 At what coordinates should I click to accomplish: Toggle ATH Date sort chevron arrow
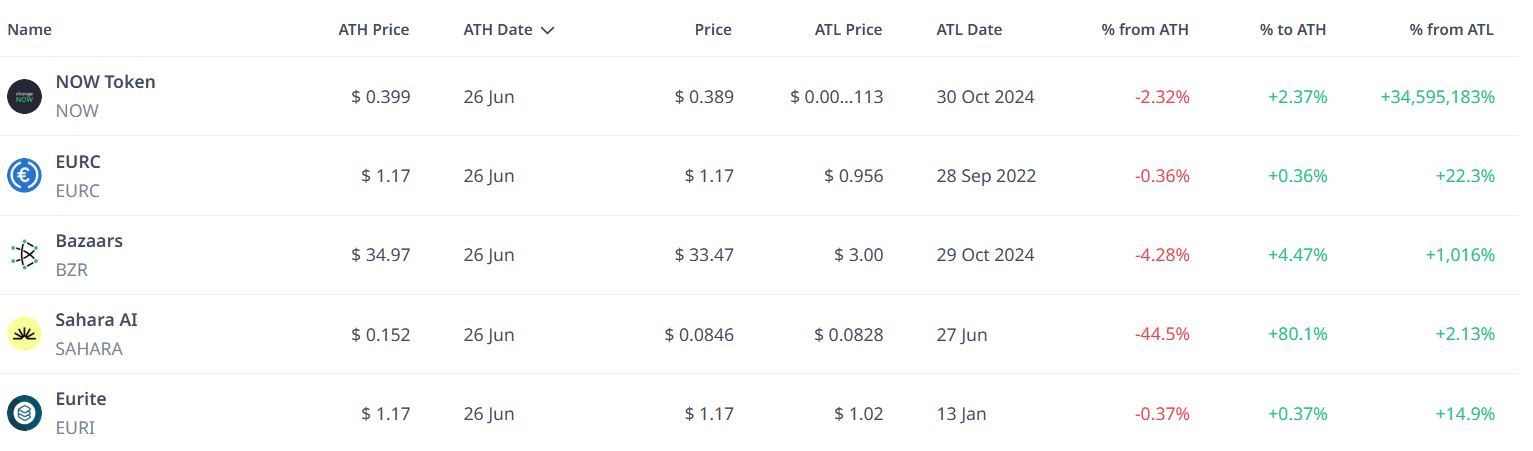pos(547,30)
